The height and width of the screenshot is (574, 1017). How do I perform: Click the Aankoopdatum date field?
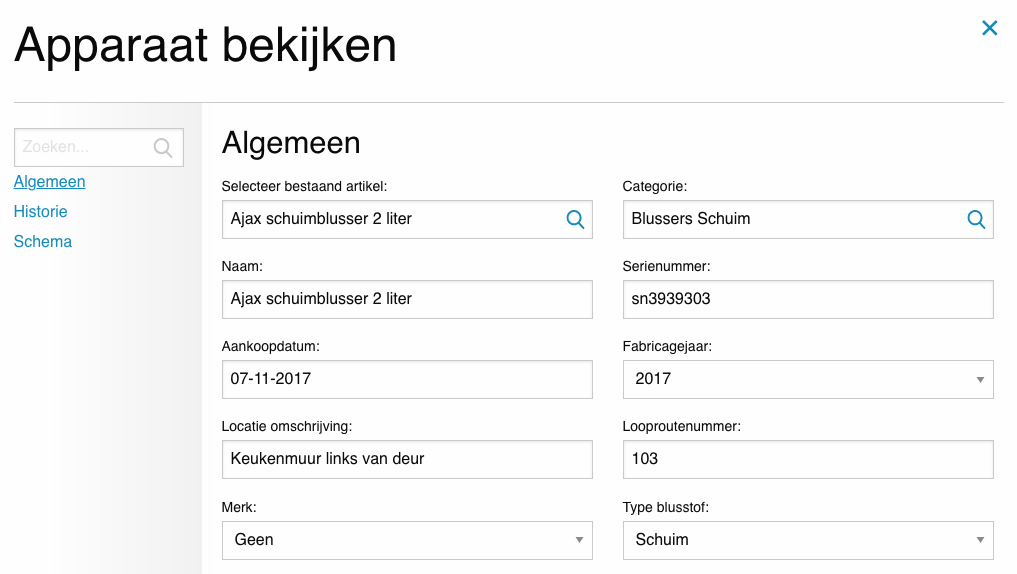pyautogui.click(x=406, y=379)
